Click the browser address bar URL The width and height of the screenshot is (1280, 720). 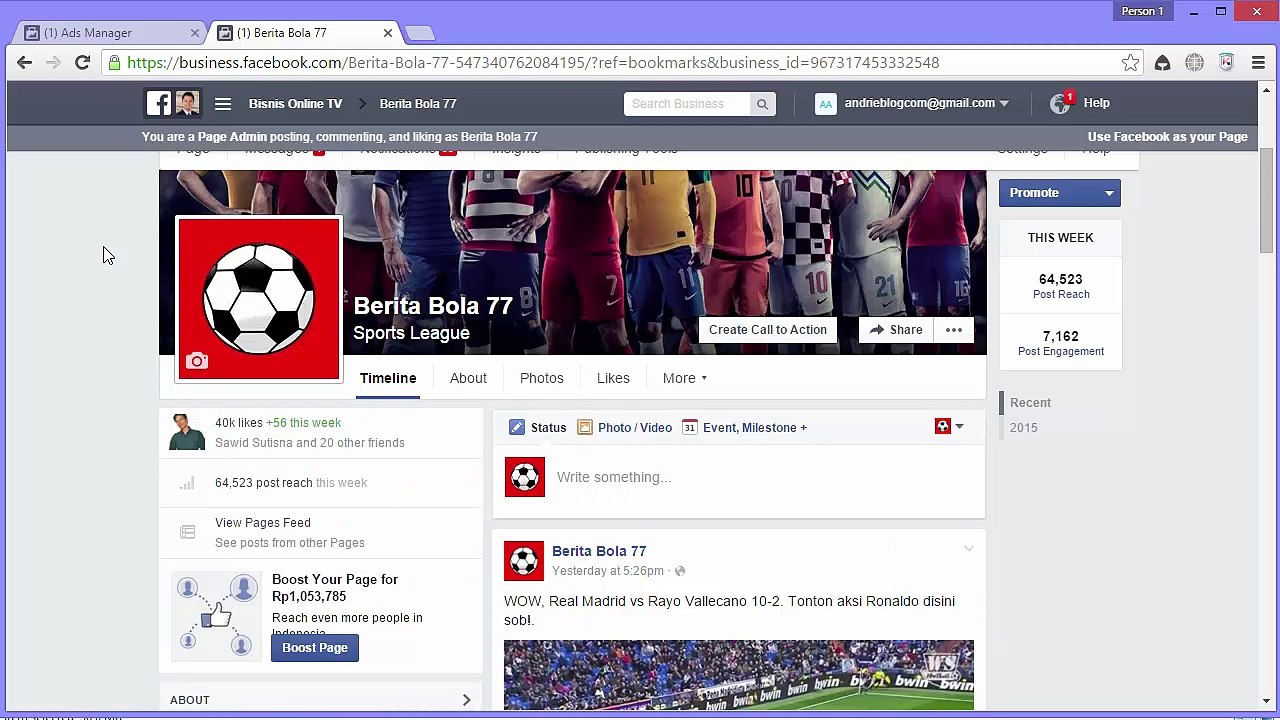click(533, 63)
